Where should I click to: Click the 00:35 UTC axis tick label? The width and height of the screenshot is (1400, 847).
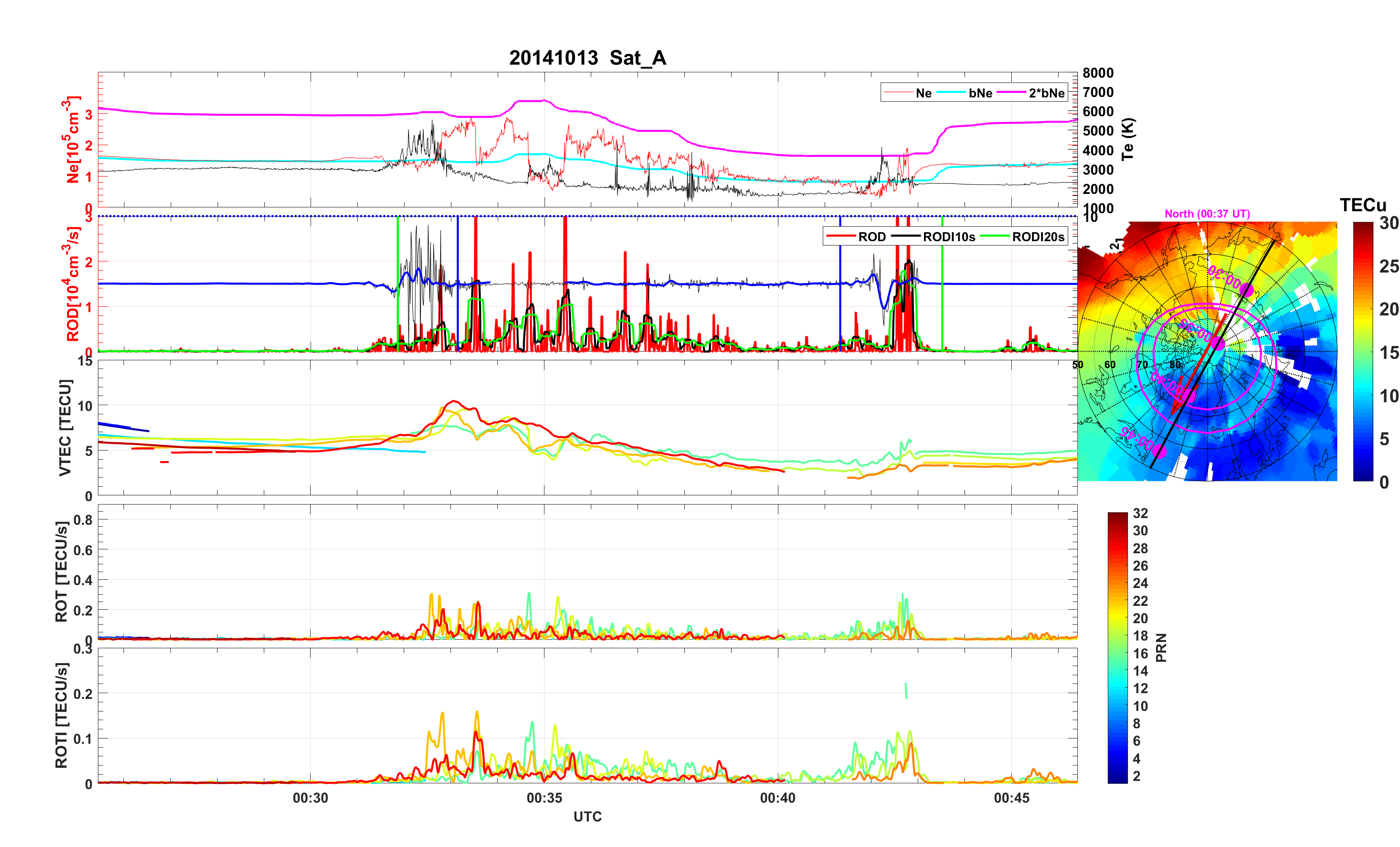(x=544, y=797)
